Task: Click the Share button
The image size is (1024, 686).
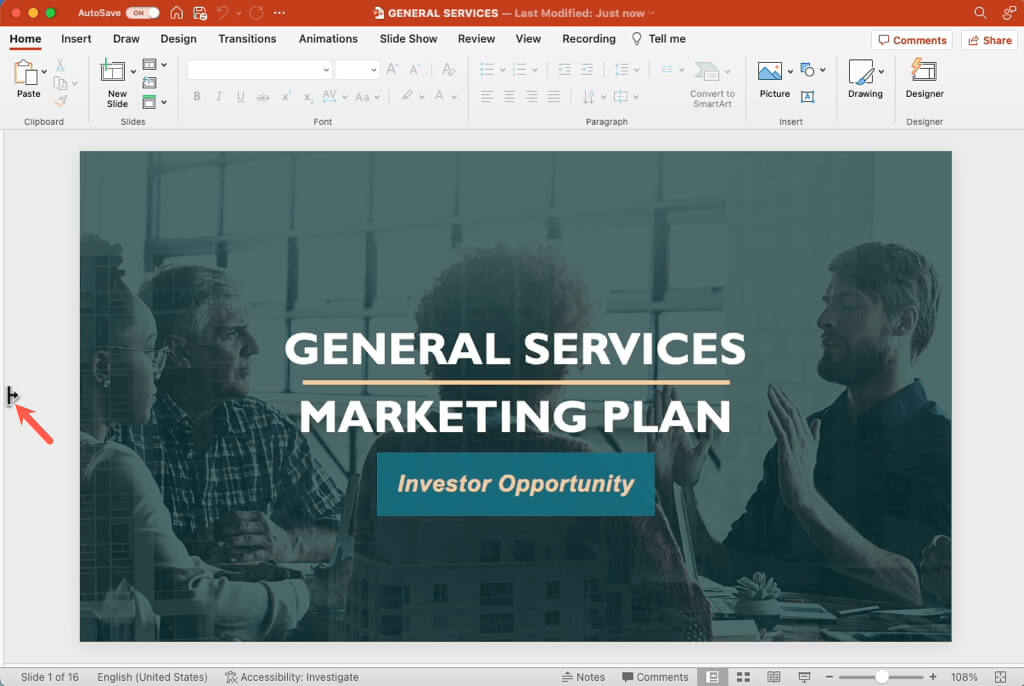Action: (989, 40)
